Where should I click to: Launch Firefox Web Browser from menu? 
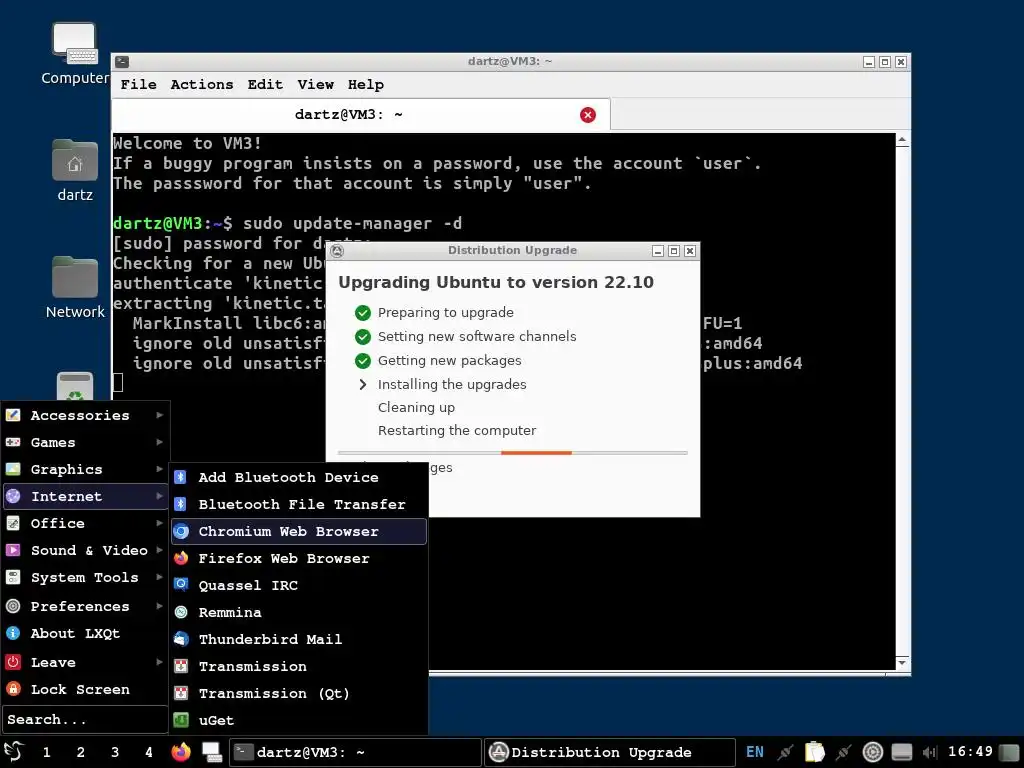coord(298,558)
